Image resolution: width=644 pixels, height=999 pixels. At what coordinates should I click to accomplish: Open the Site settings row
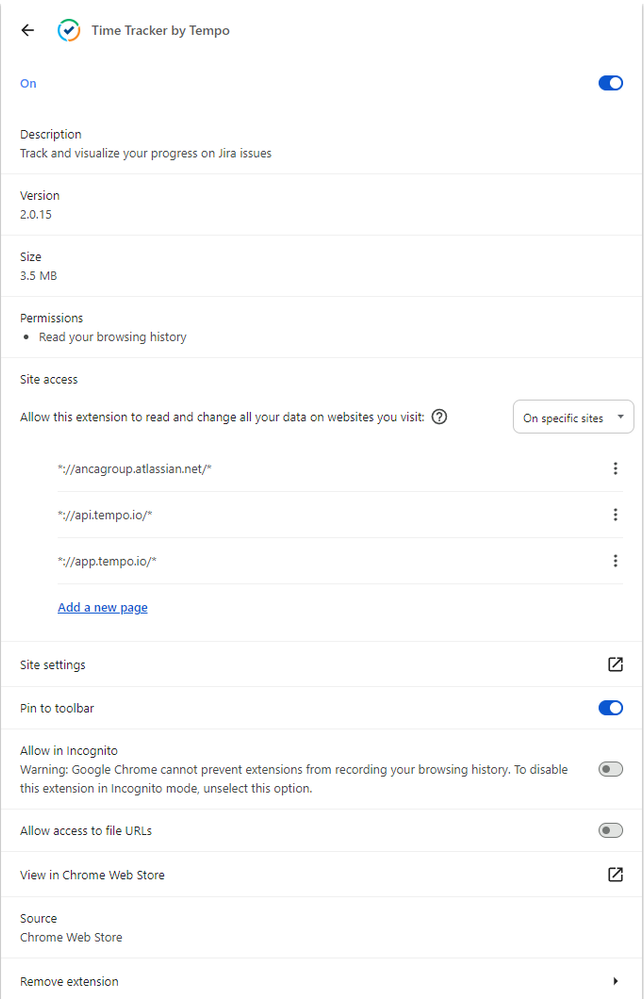[x=53, y=665]
